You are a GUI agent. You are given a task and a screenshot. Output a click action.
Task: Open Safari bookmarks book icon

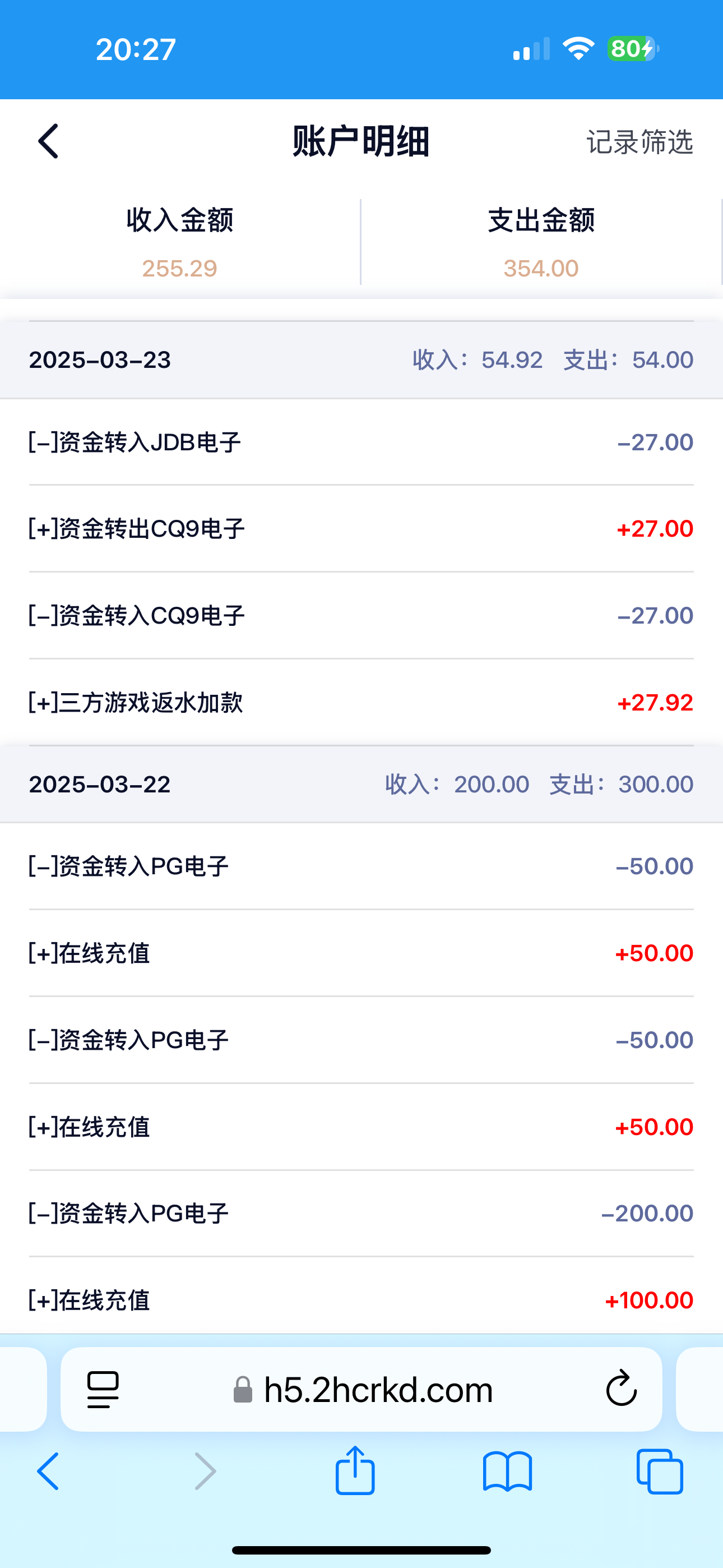pyautogui.click(x=507, y=1471)
